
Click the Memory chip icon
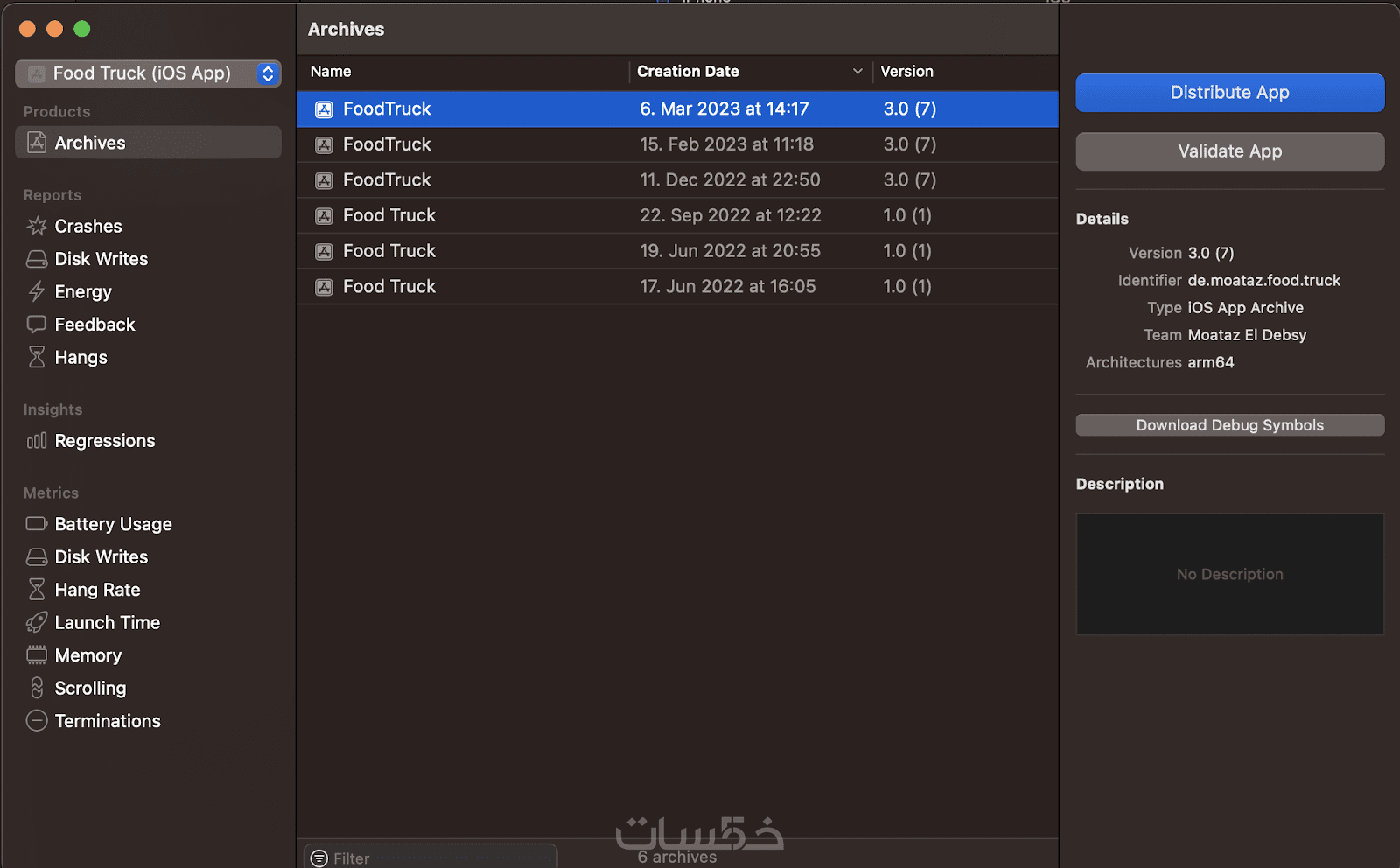click(37, 655)
